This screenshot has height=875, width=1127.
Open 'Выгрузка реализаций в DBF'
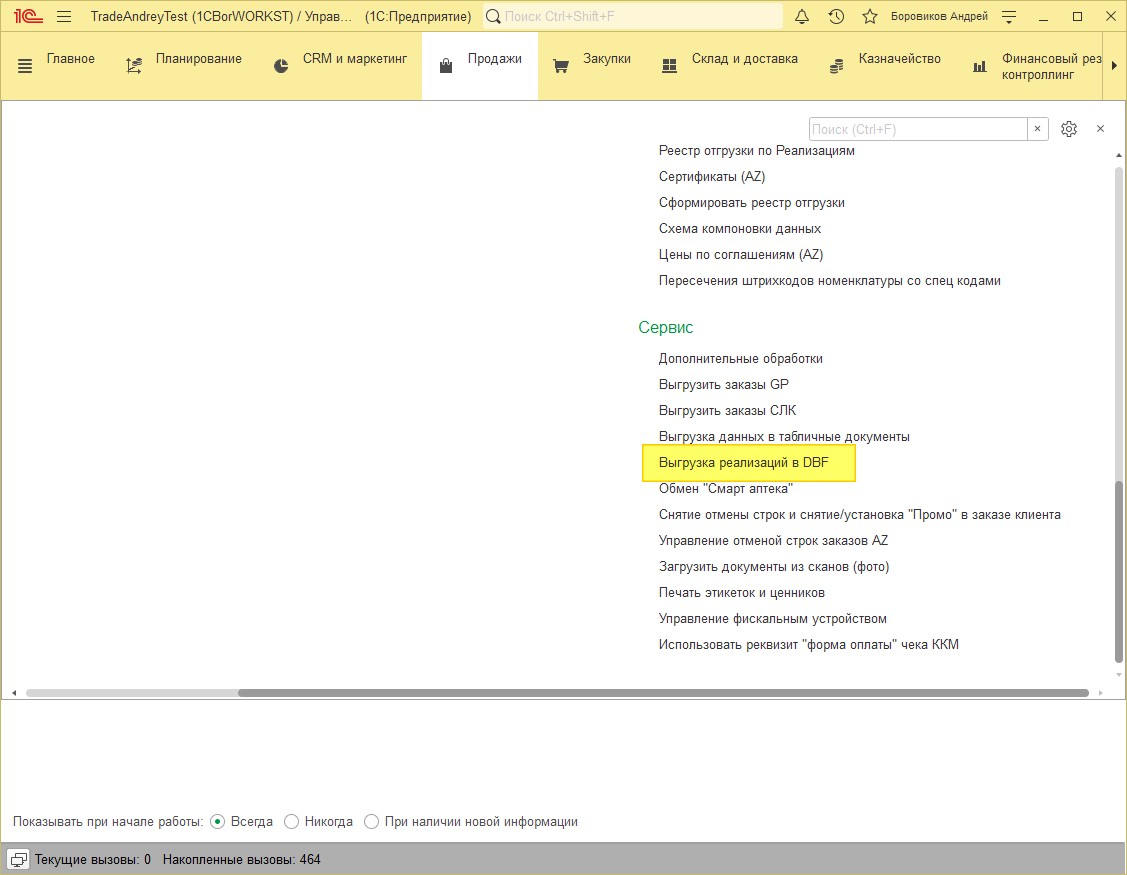744,463
